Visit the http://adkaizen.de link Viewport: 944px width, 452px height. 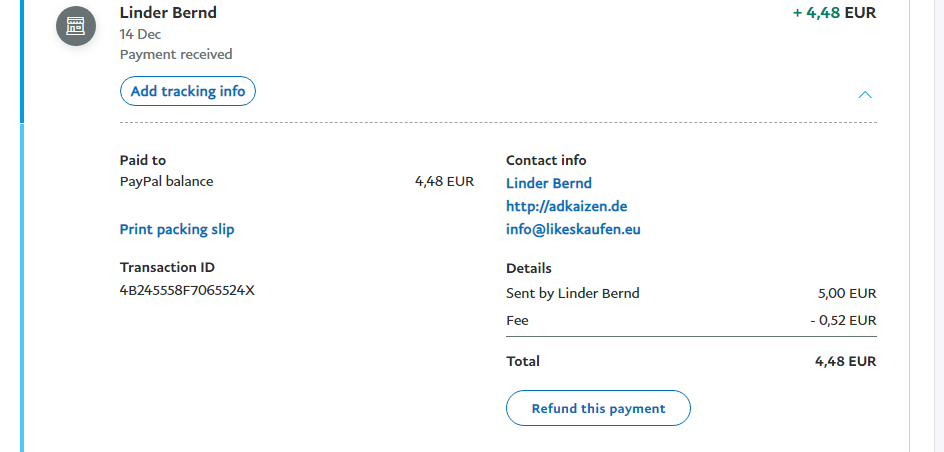pos(566,206)
